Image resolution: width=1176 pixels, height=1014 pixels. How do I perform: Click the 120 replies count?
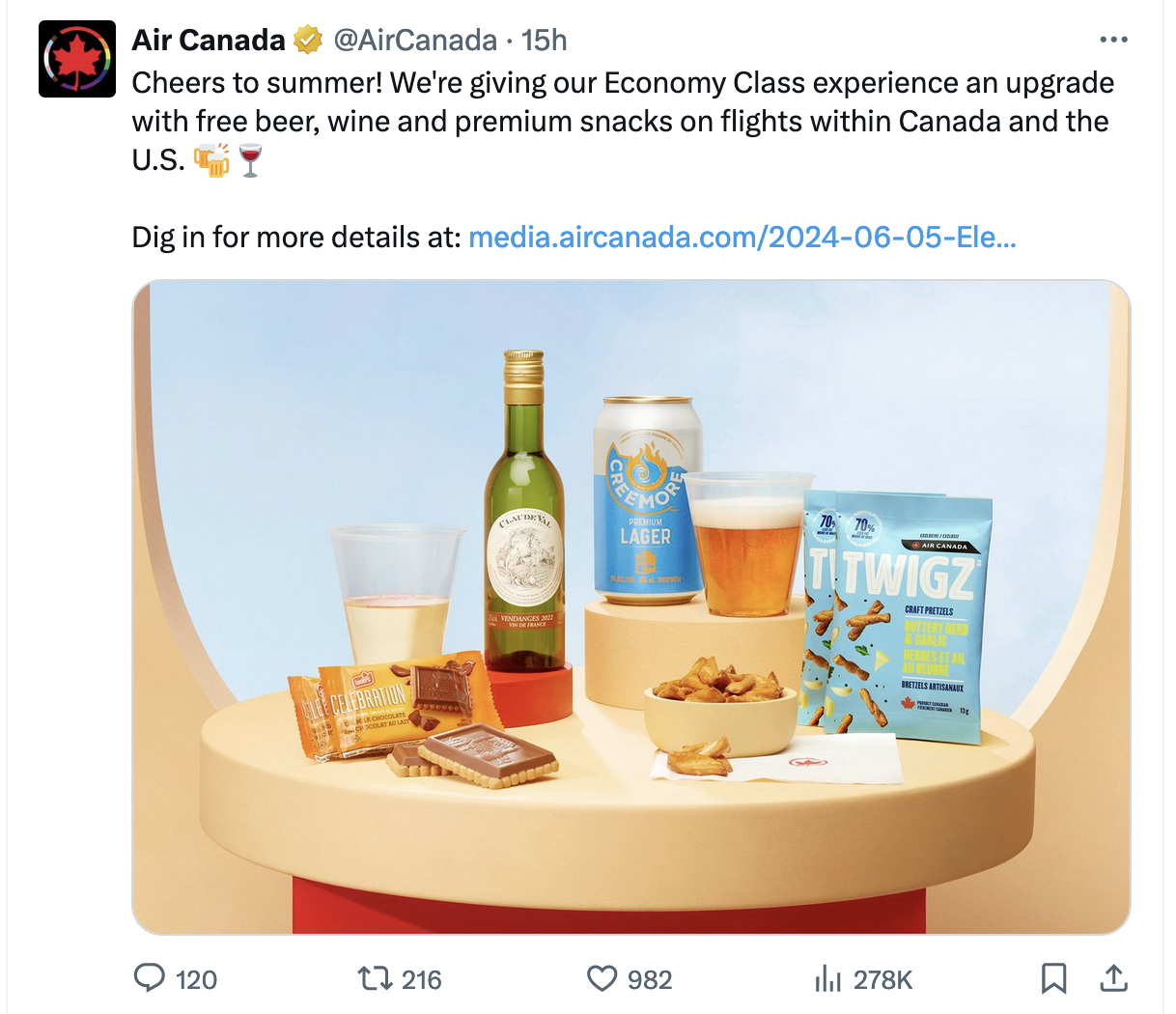[x=197, y=980]
